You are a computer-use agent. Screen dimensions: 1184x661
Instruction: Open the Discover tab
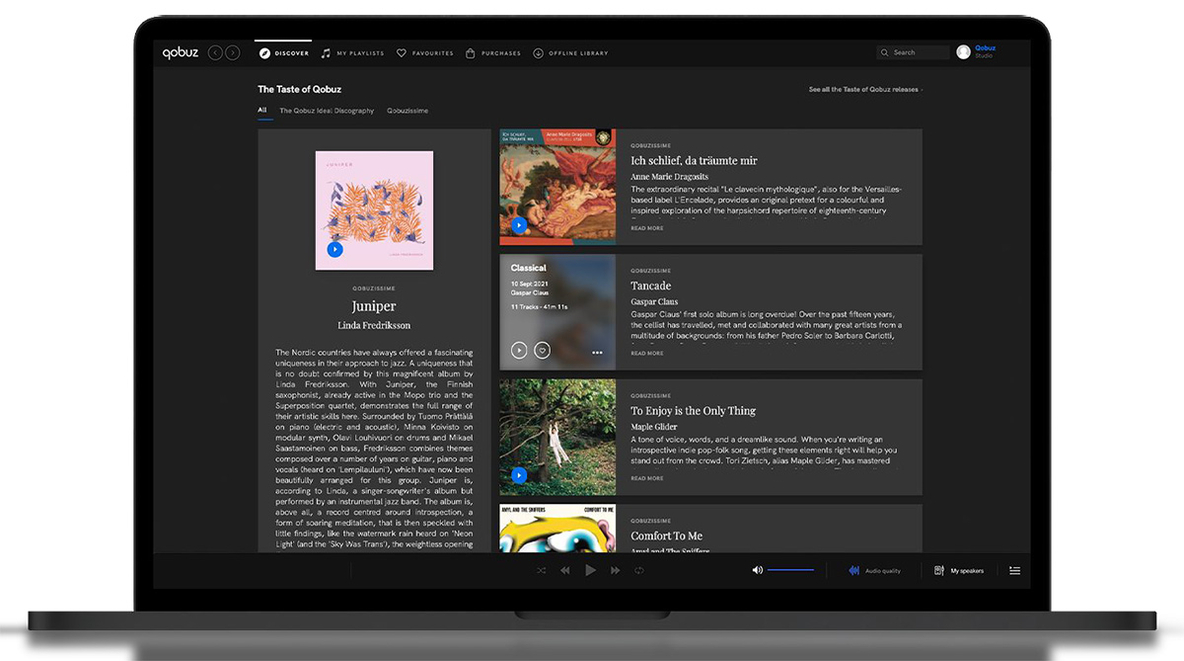[284, 53]
